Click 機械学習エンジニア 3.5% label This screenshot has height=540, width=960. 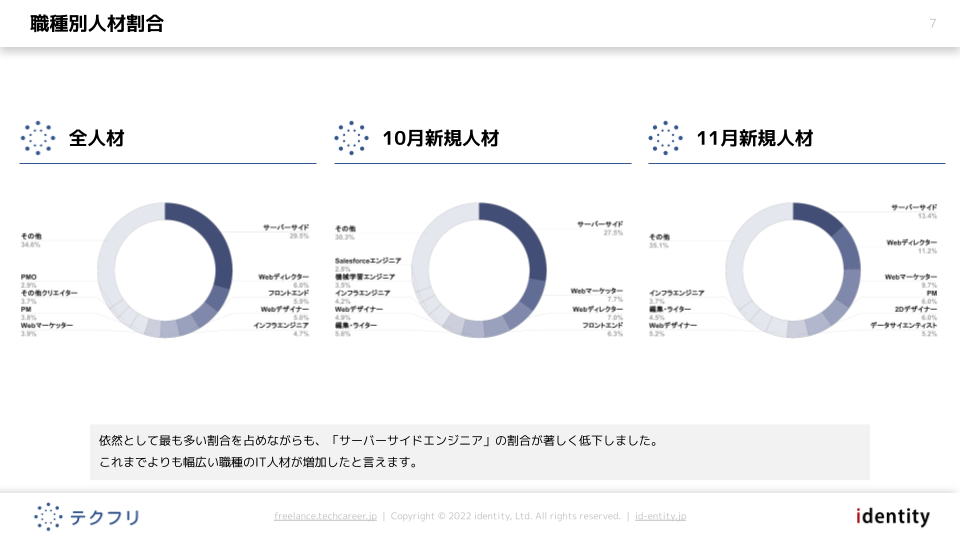point(365,281)
